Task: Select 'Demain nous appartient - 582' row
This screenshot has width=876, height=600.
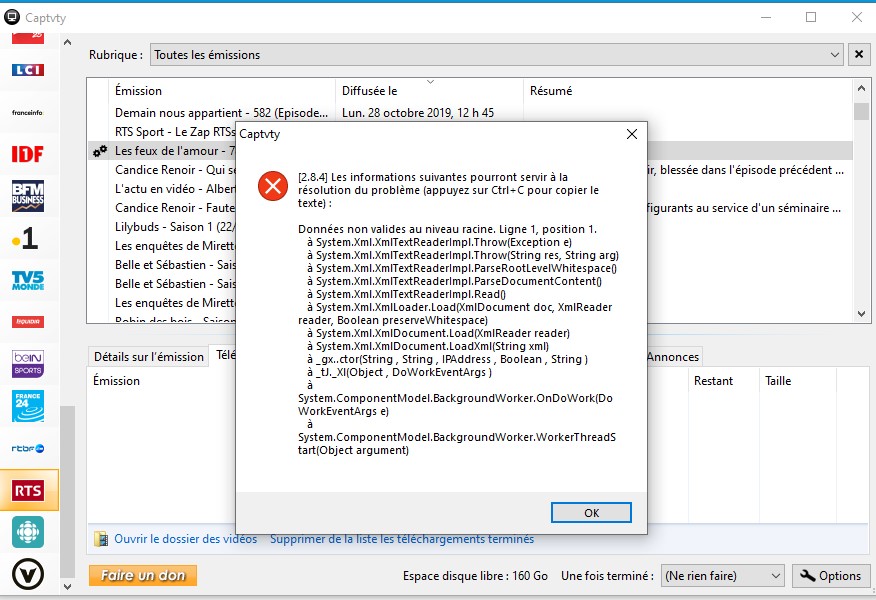Action: click(x=220, y=113)
